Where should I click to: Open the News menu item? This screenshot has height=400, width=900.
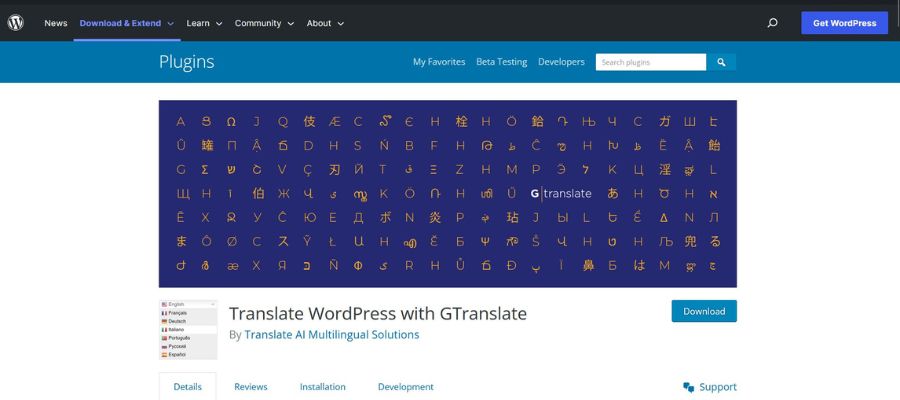[x=56, y=24]
